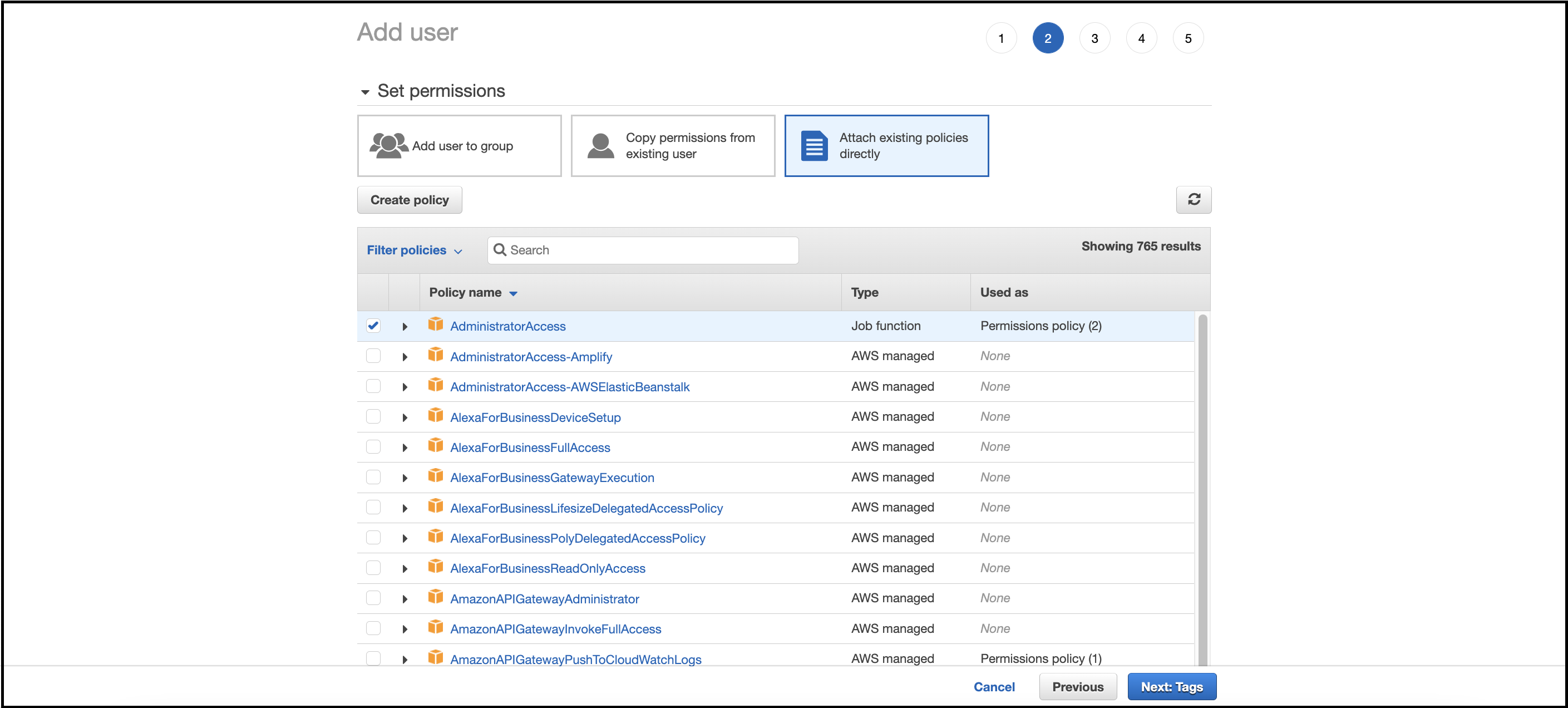The height and width of the screenshot is (708, 1568).
Task: Click the orange box icon beside AdministratorAccess
Action: click(435, 324)
